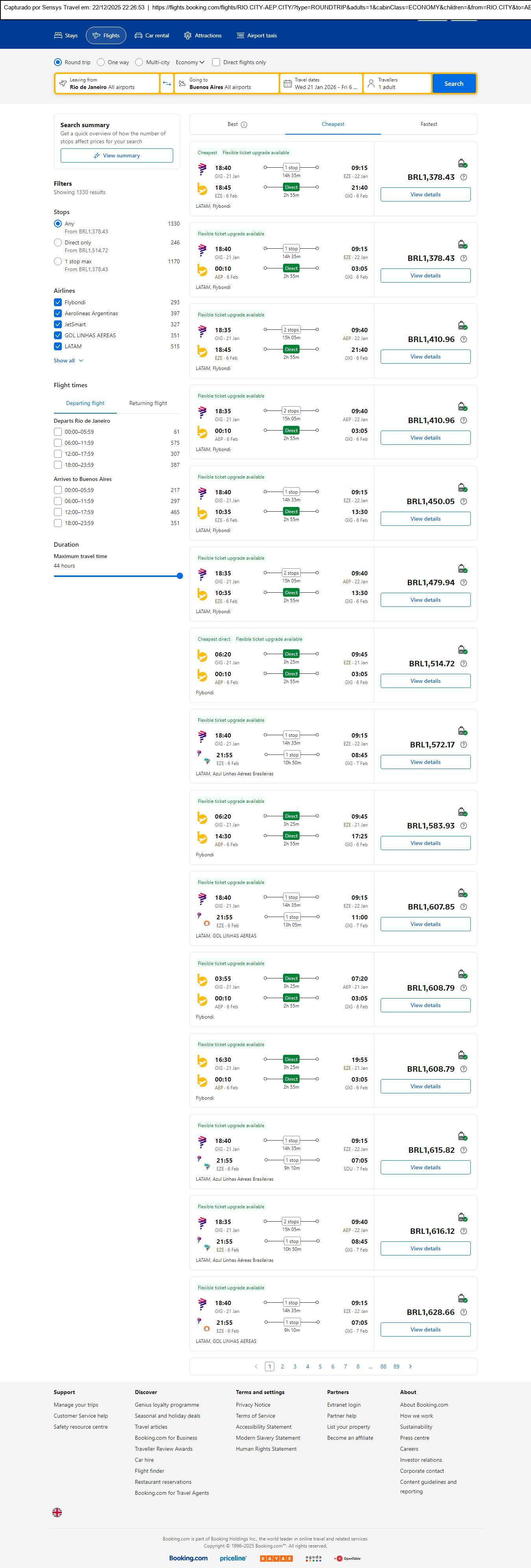This screenshot has width=531, height=1568.
Task: Click the View summary button
Action: [116, 156]
